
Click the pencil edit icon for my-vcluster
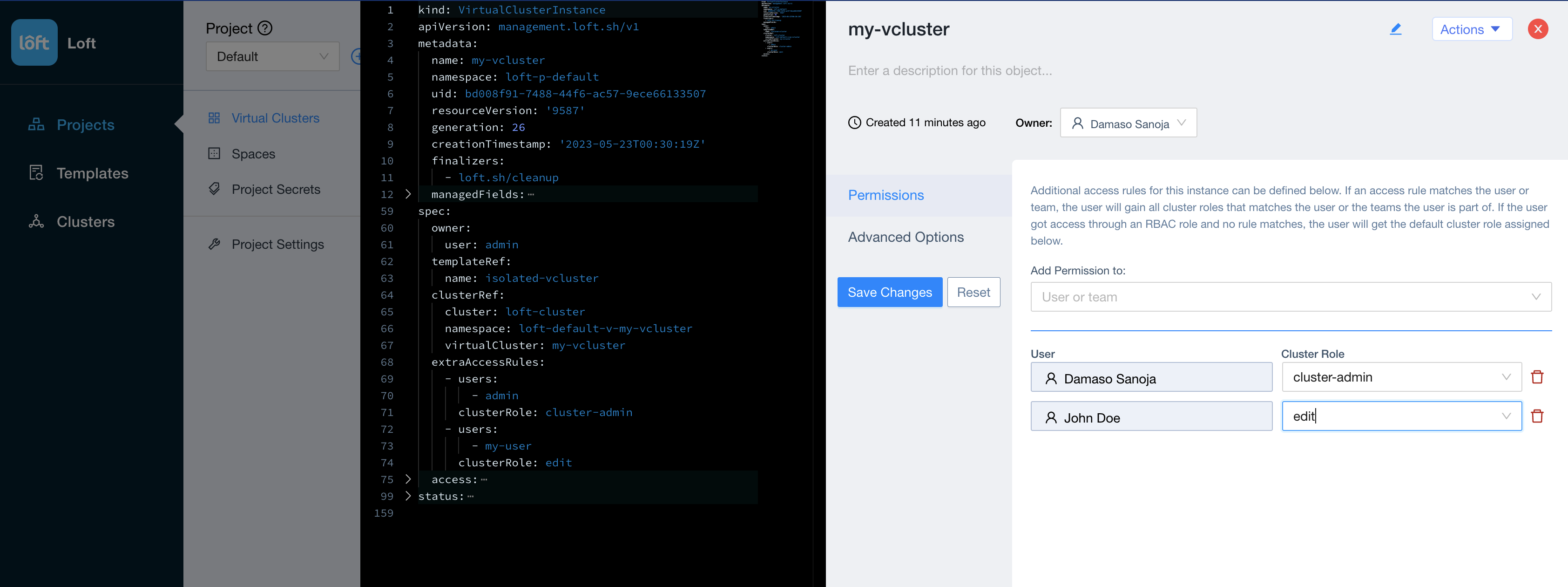pos(1396,28)
